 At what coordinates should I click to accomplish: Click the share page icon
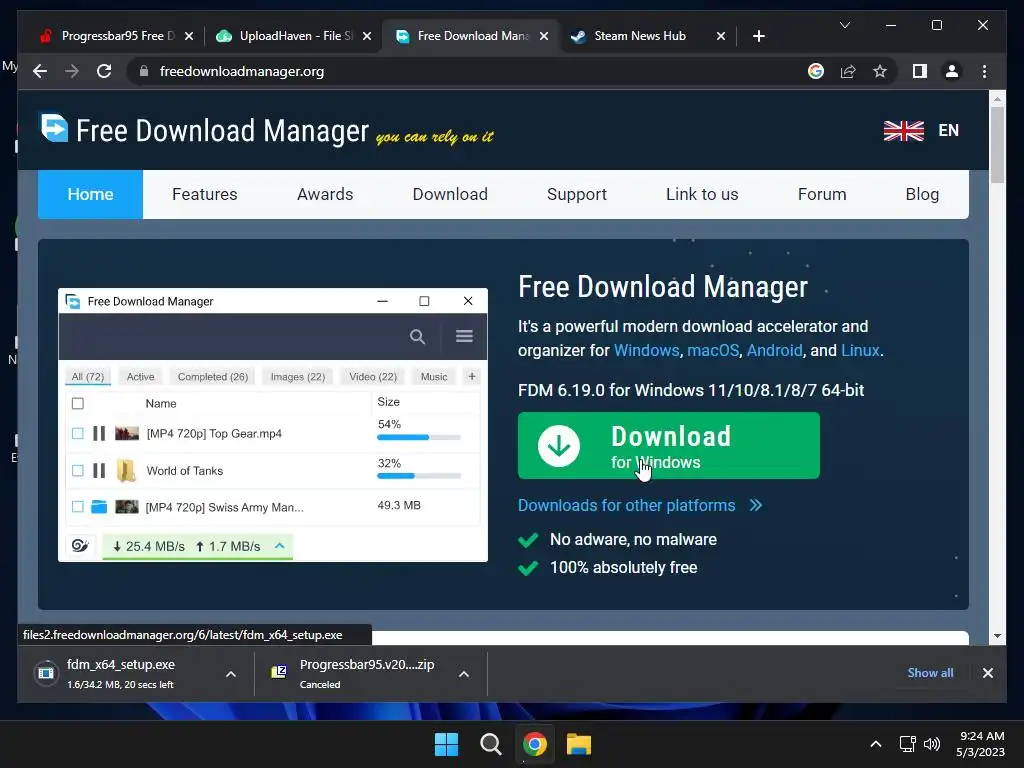coord(848,71)
